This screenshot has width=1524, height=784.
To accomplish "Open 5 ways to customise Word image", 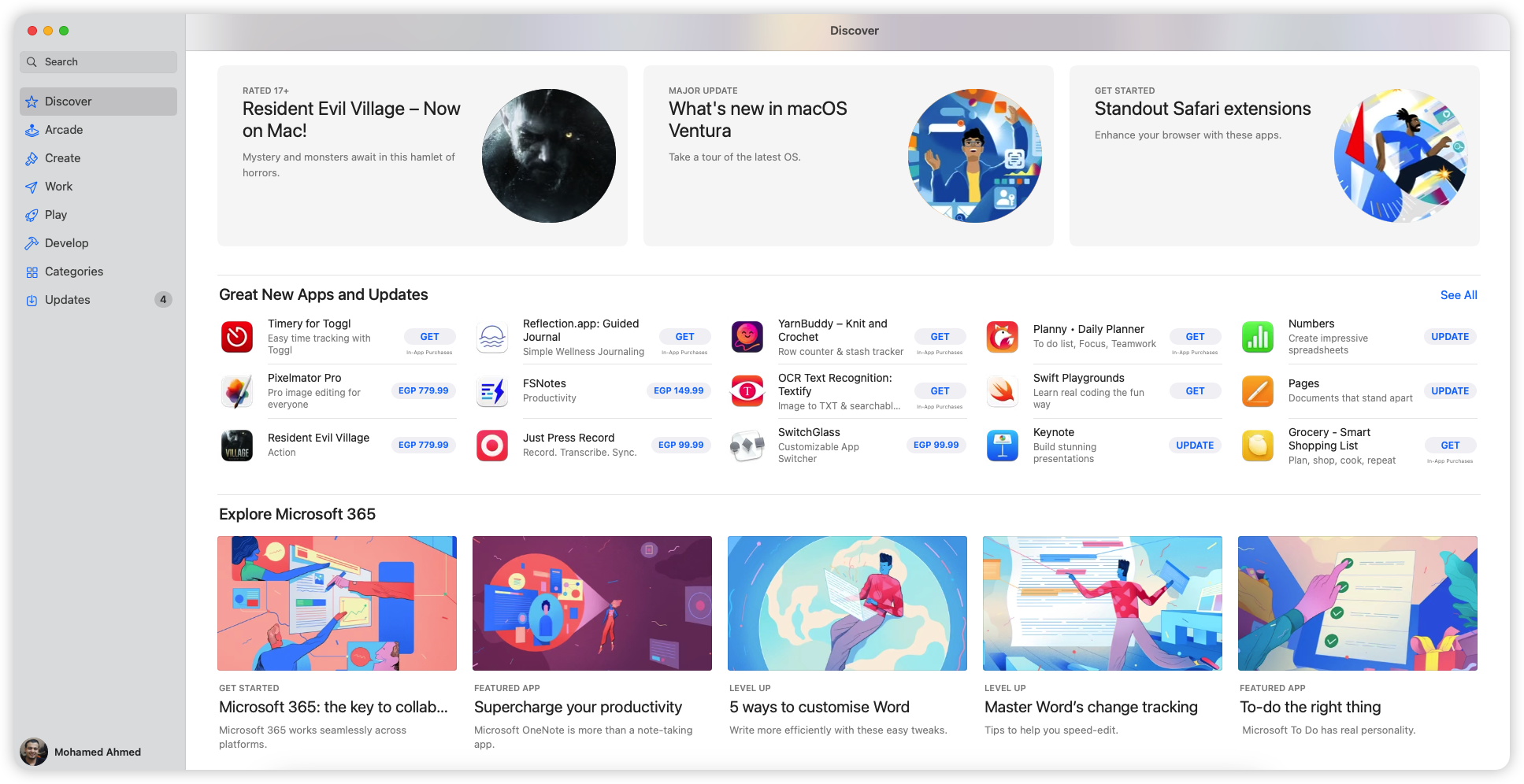I will (x=847, y=604).
